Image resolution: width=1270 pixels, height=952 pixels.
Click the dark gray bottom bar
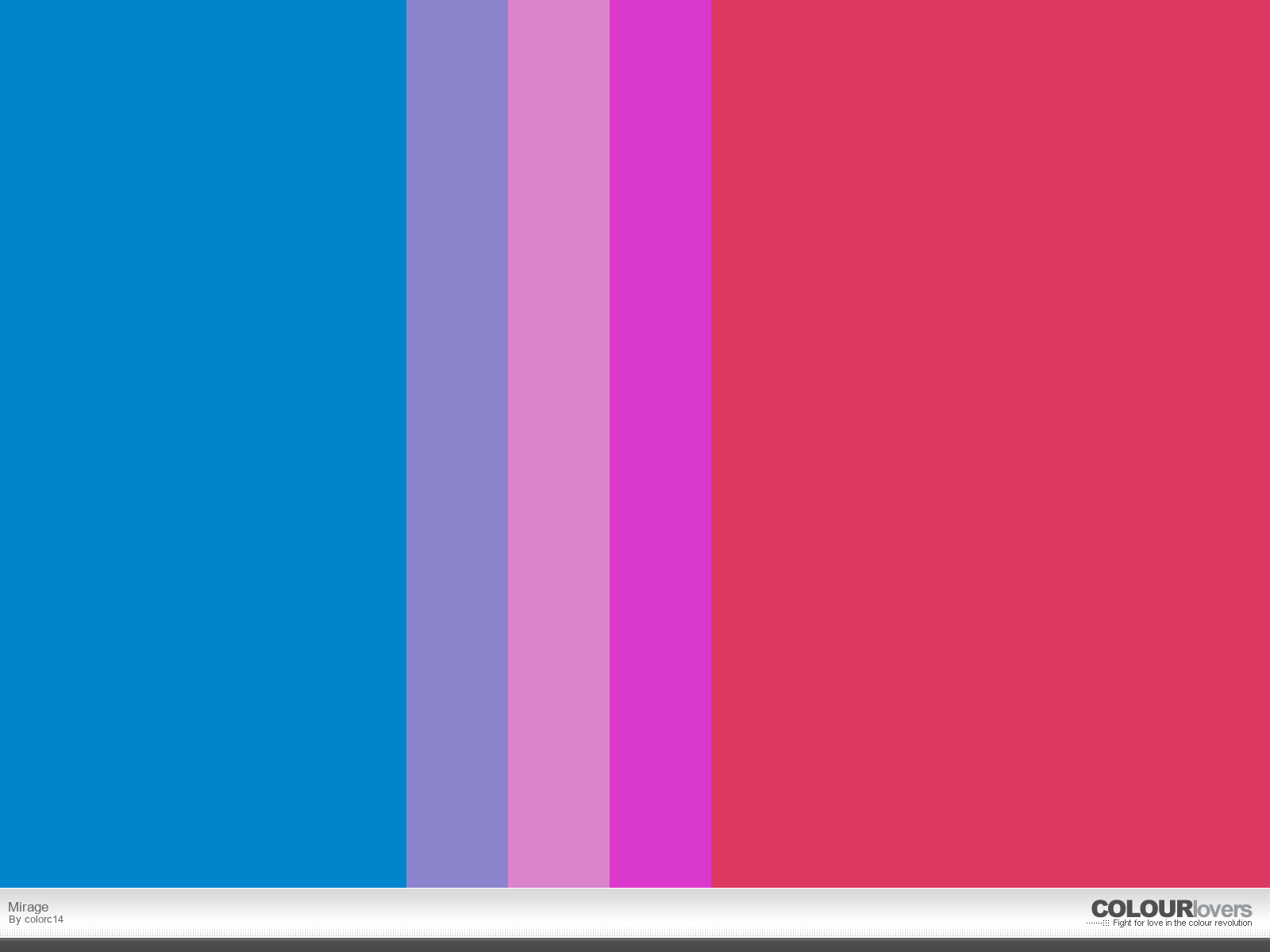point(635,945)
